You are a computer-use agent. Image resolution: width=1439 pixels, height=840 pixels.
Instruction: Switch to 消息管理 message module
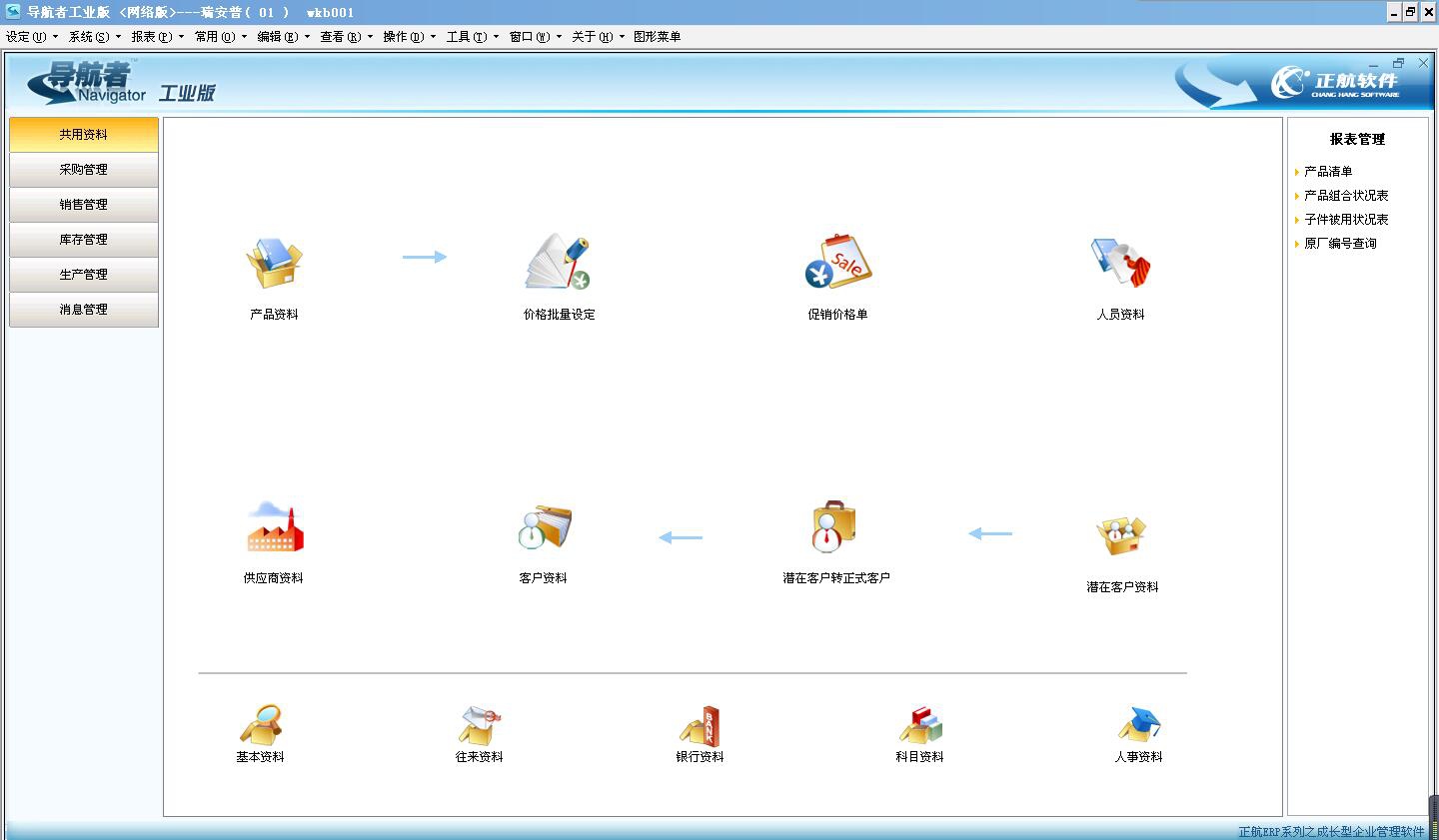tap(84, 310)
